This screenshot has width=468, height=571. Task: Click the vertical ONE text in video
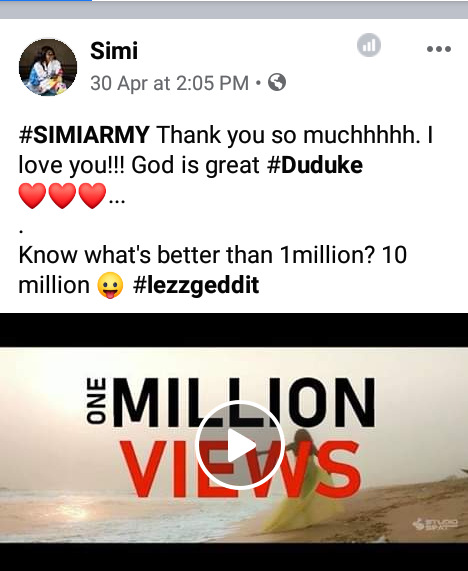96,401
